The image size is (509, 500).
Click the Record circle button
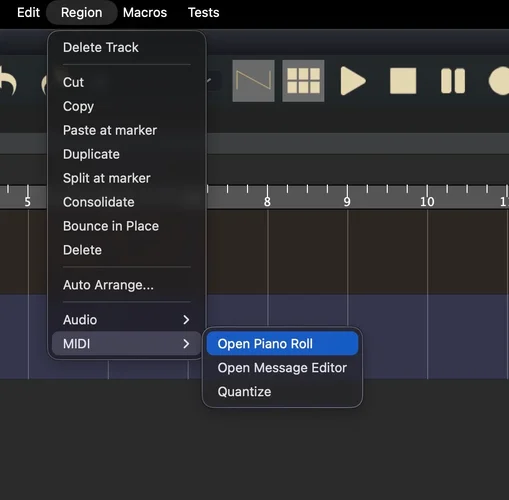pos(499,81)
